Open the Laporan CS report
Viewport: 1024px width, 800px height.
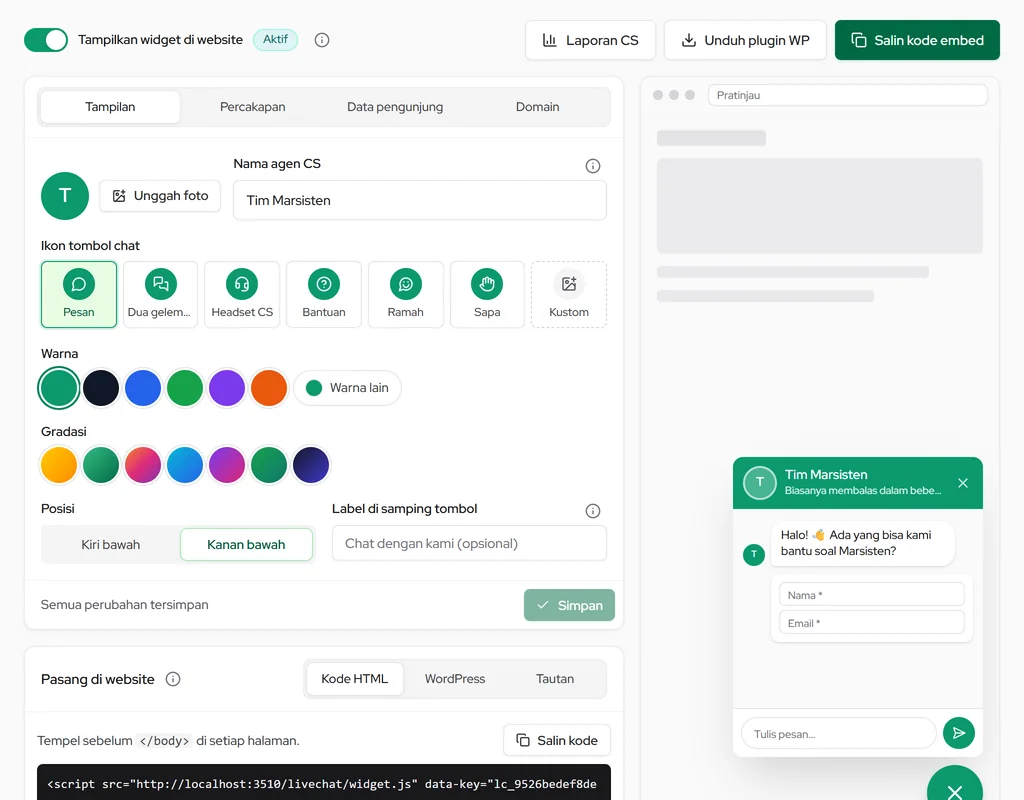pos(590,40)
